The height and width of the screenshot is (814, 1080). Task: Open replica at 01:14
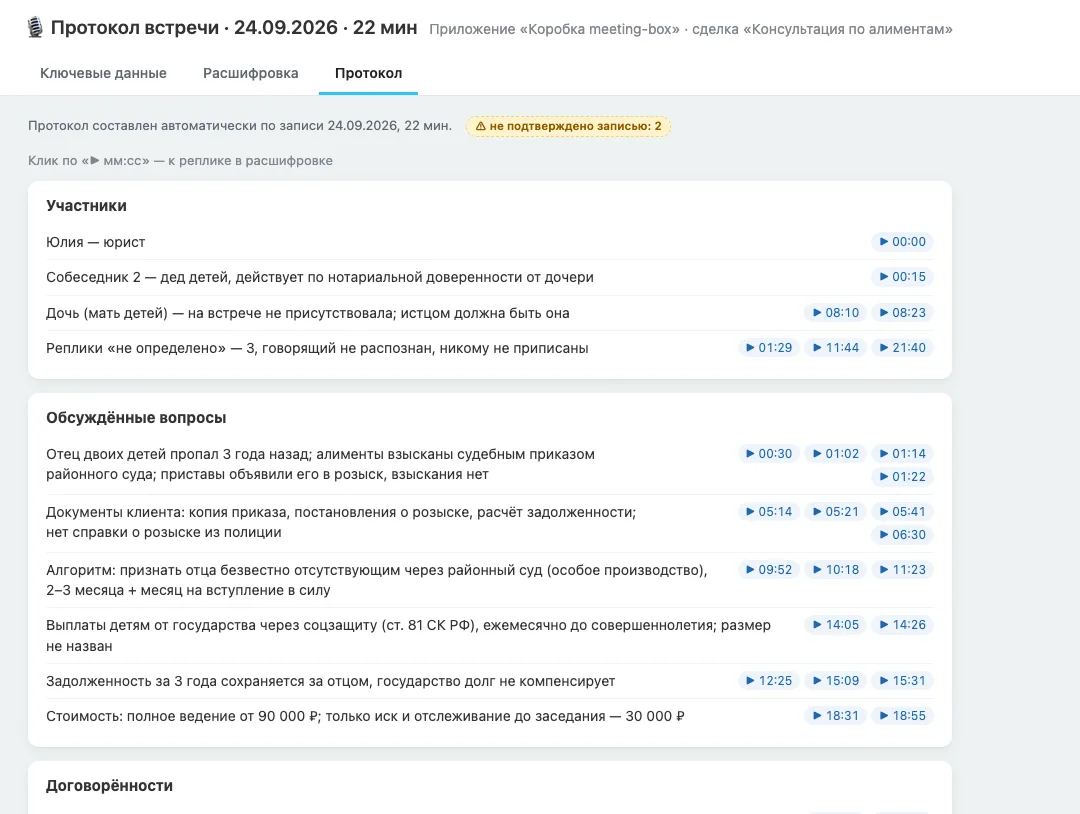coord(902,454)
